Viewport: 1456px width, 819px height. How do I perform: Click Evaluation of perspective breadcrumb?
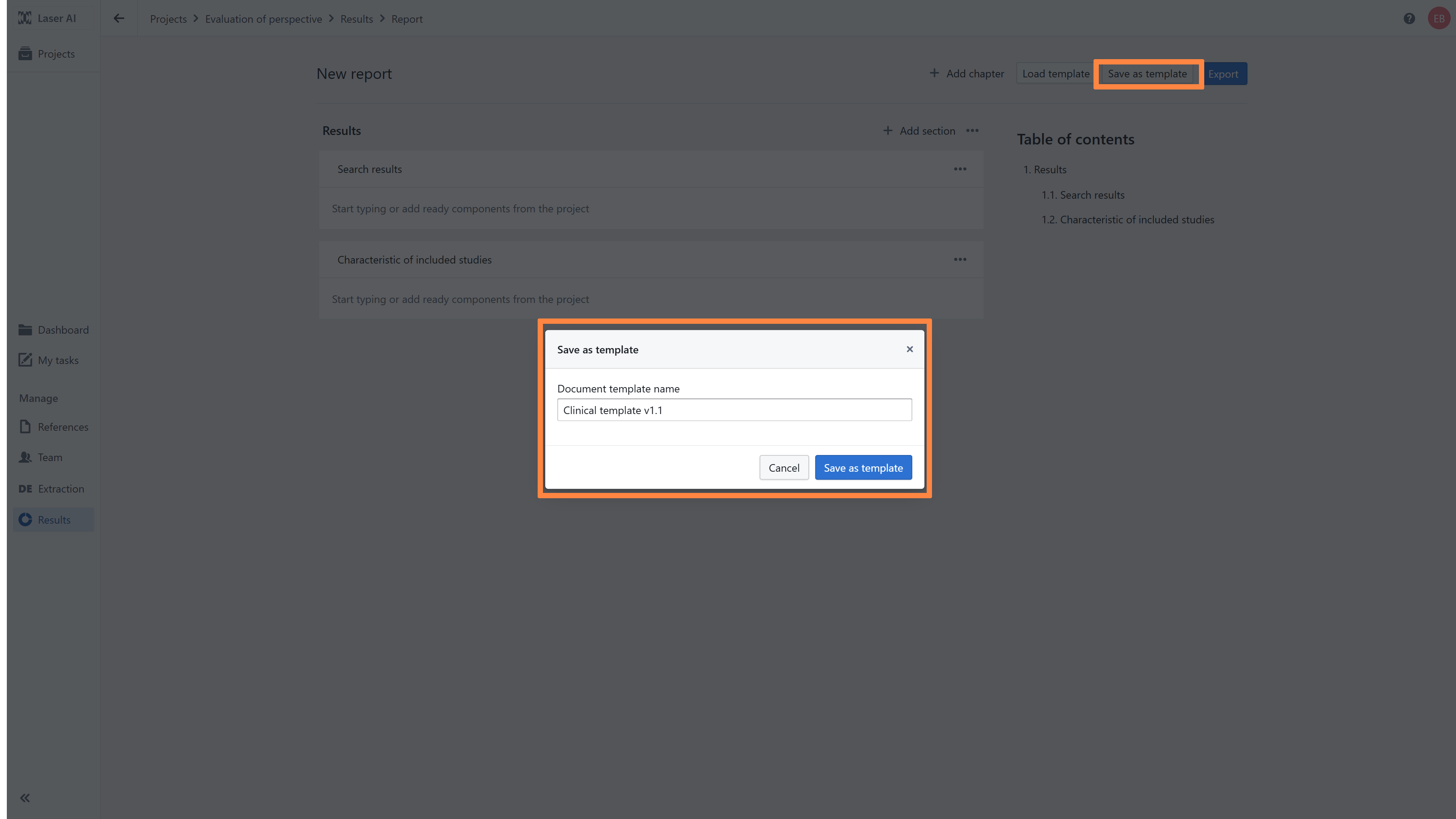(x=264, y=19)
